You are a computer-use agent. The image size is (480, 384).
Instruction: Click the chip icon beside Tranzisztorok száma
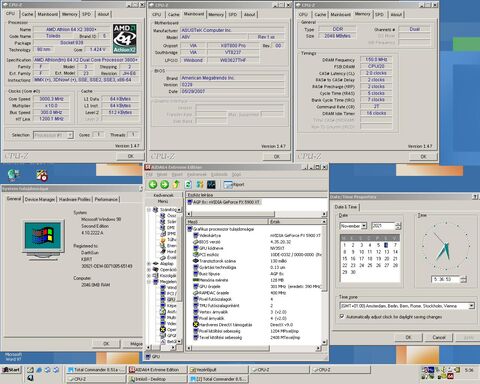click(x=196, y=261)
